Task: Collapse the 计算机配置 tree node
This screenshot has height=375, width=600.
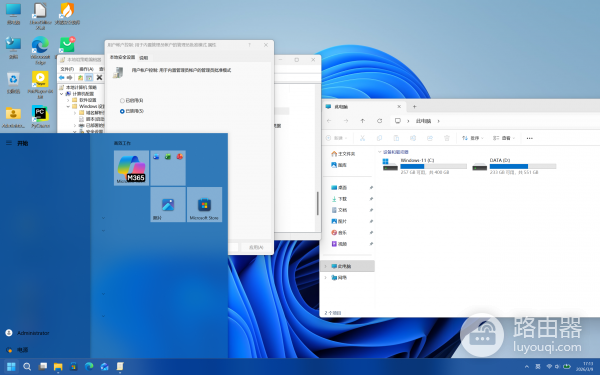Action: tap(62, 94)
